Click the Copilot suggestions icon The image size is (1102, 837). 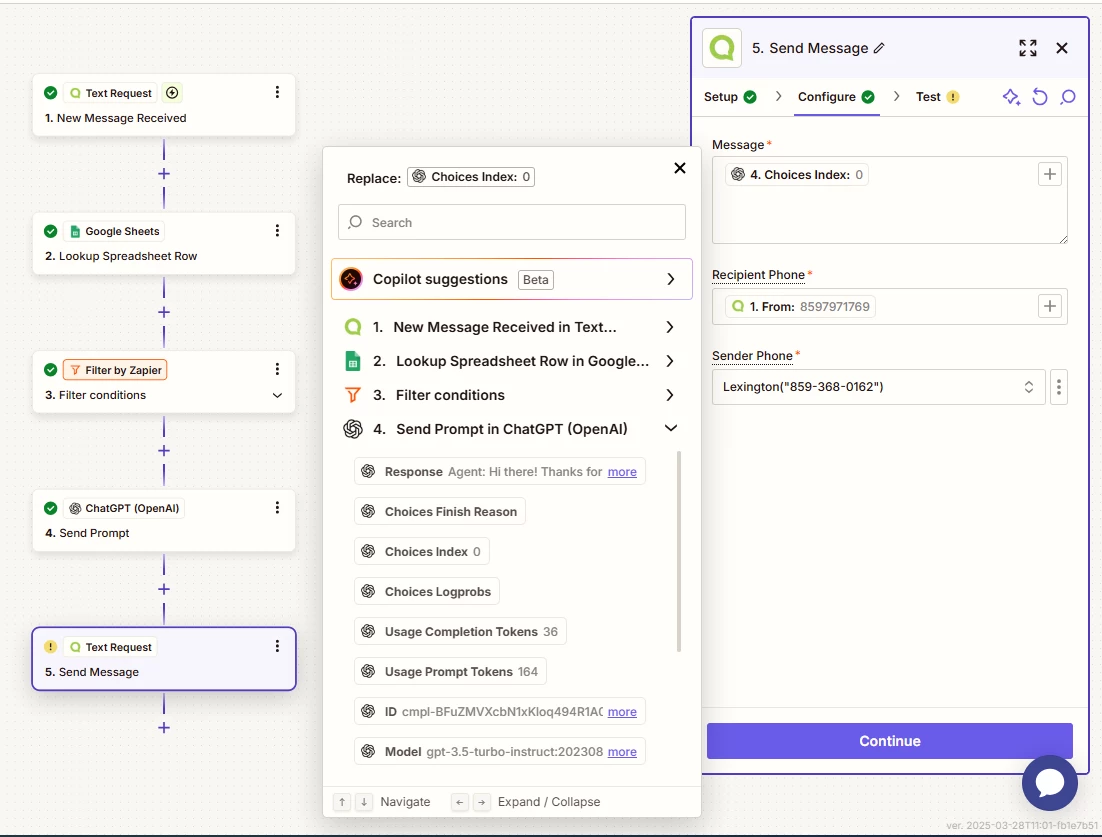pos(351,279)
